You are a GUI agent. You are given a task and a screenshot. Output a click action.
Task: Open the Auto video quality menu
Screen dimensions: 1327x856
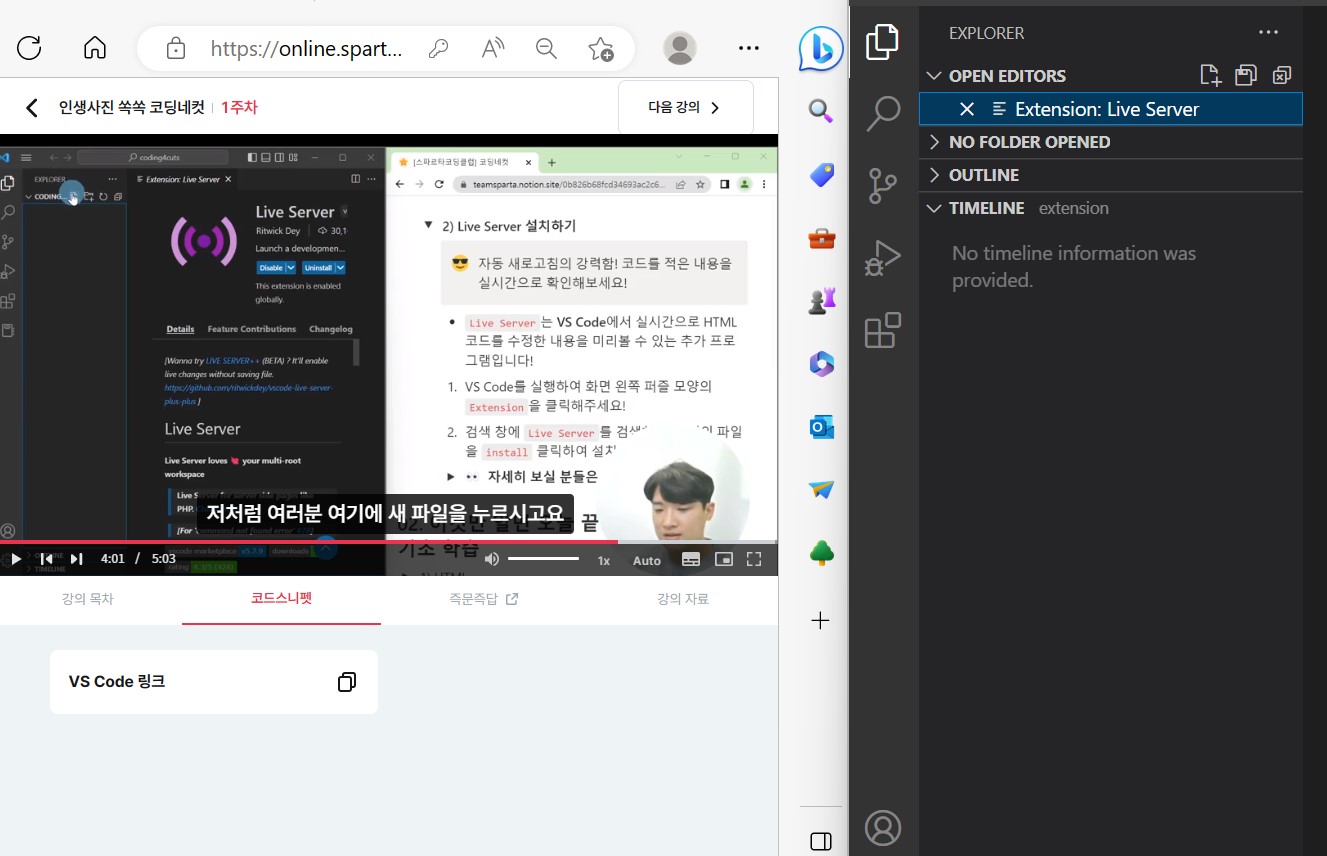(x=647, y=560)
